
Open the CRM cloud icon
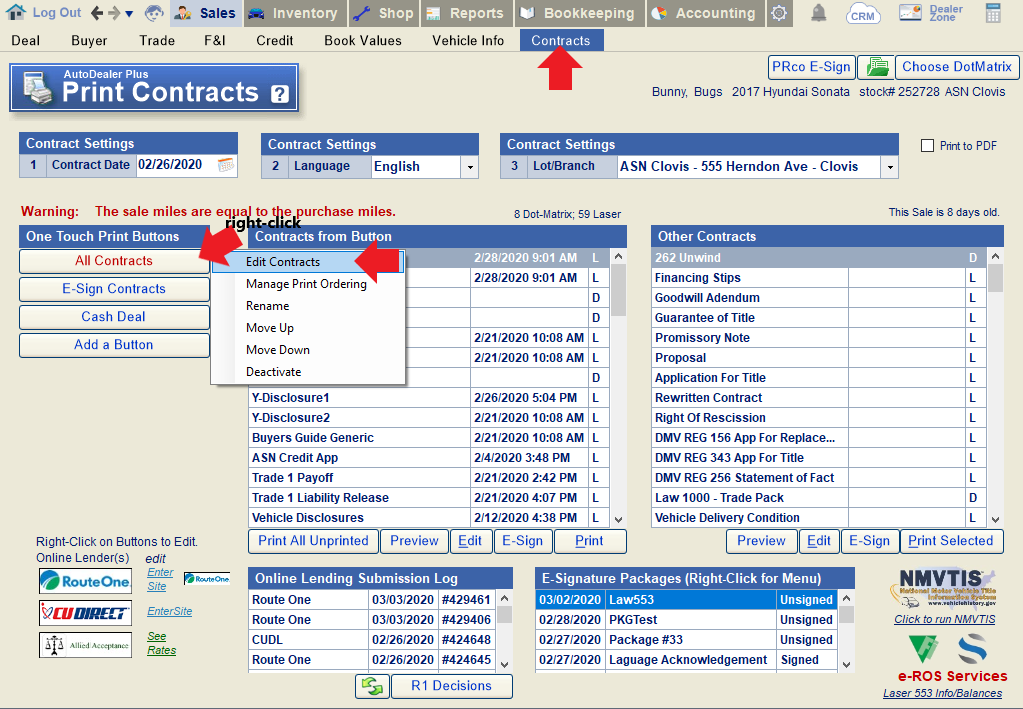pos(863,14)
